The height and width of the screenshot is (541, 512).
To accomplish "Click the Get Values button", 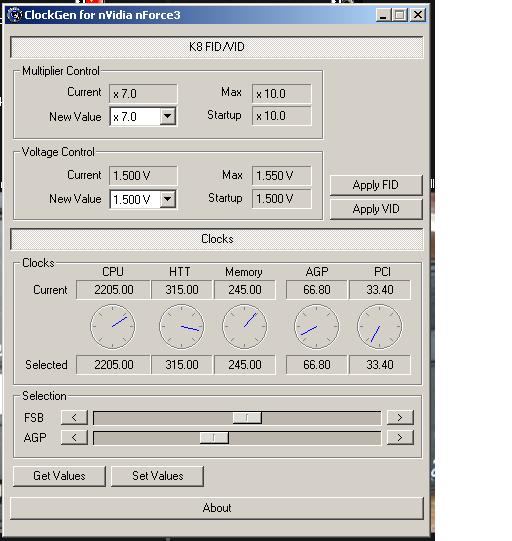I will pos(59,476).
